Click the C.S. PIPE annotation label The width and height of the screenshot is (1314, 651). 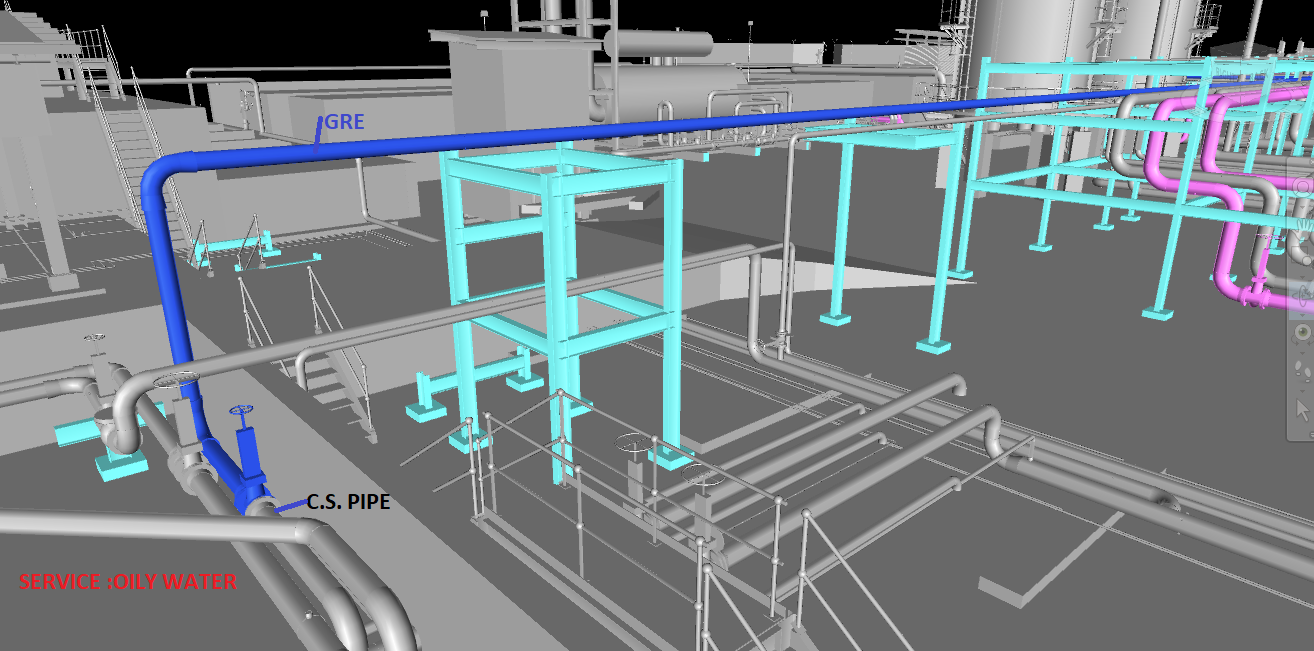point(347,502)
